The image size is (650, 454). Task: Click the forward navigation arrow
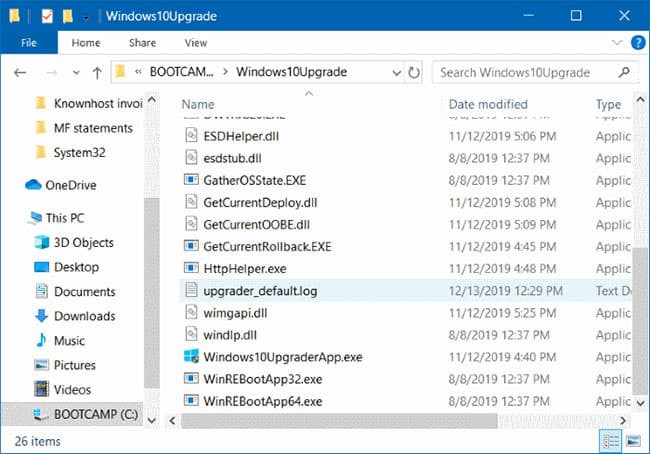51,73
